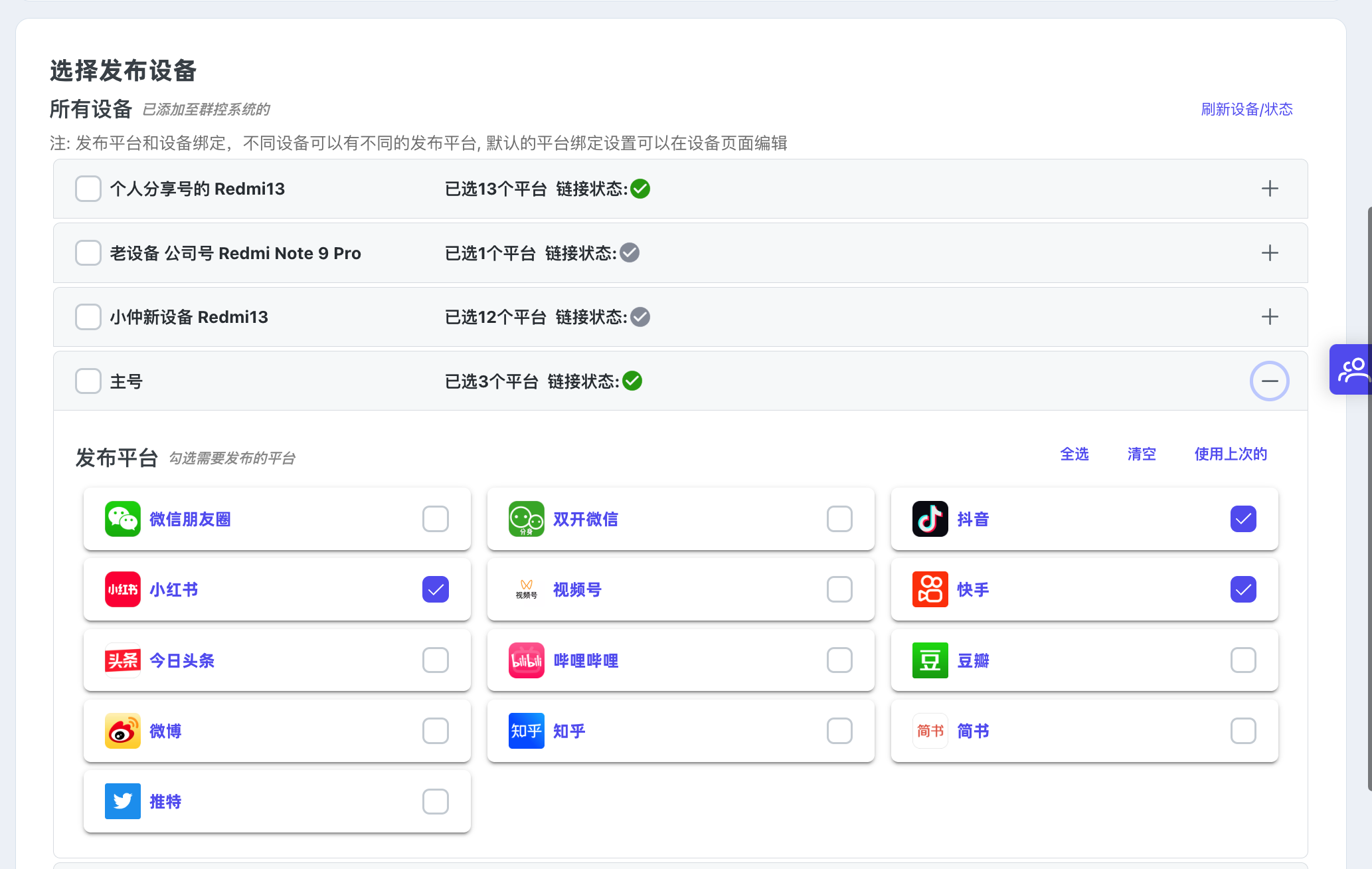Check the 哔哩哔哩 platform checkbox

pyautogui.click(x=839, y=660)
